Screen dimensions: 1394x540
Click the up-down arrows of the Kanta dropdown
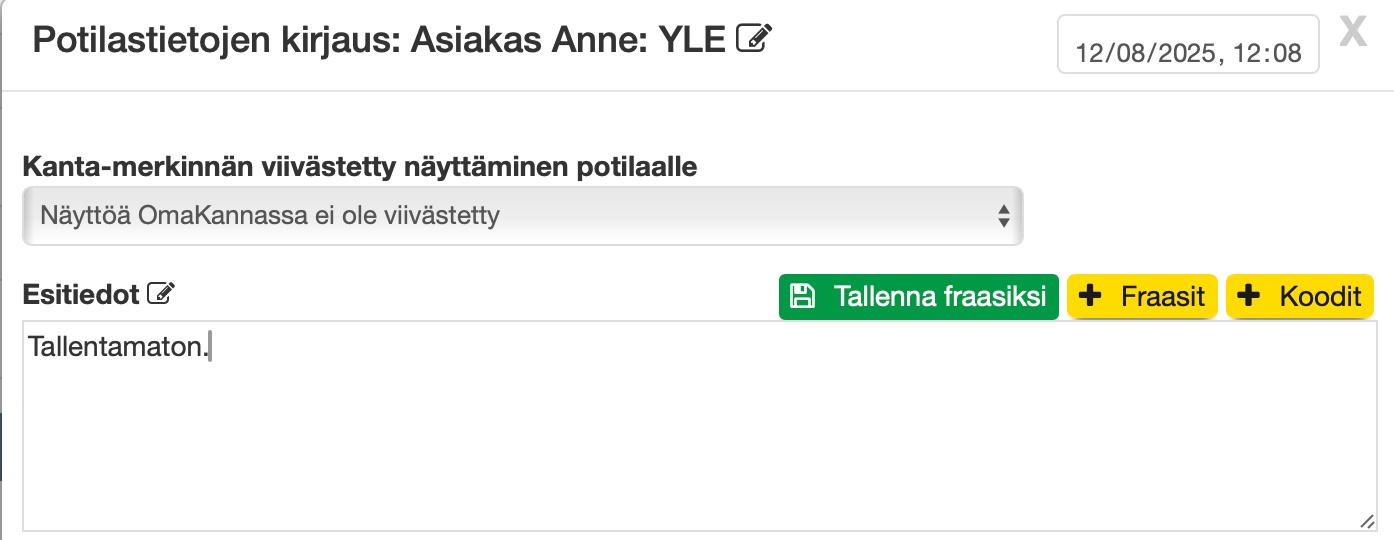click(1004, 215)
